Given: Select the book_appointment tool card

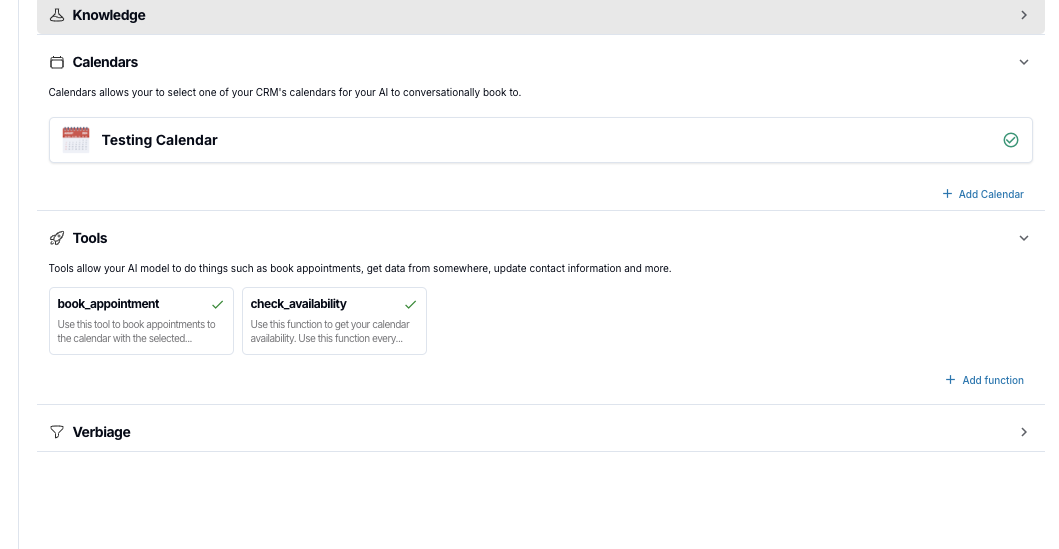Looking at the screenshot, I should [x=141, y=321].
